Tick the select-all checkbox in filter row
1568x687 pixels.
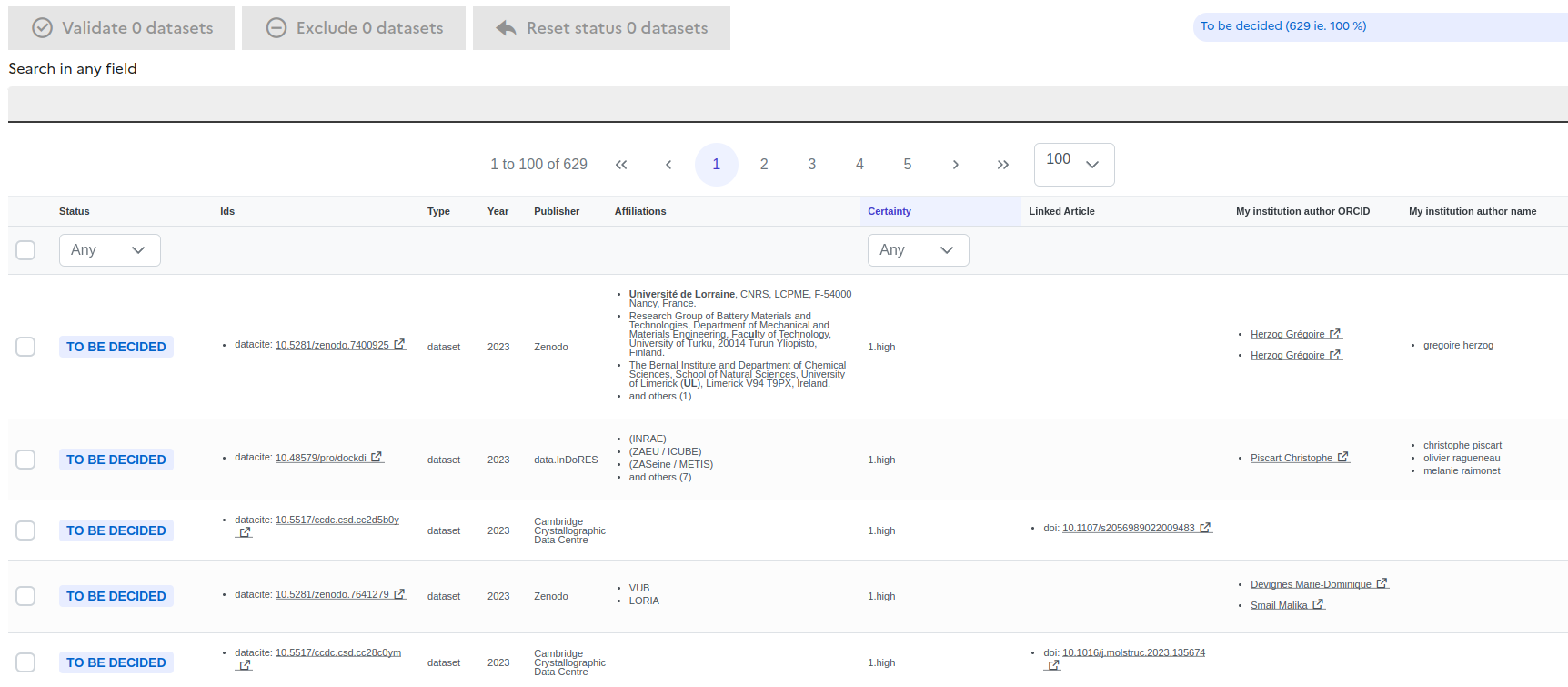[25, 250]
